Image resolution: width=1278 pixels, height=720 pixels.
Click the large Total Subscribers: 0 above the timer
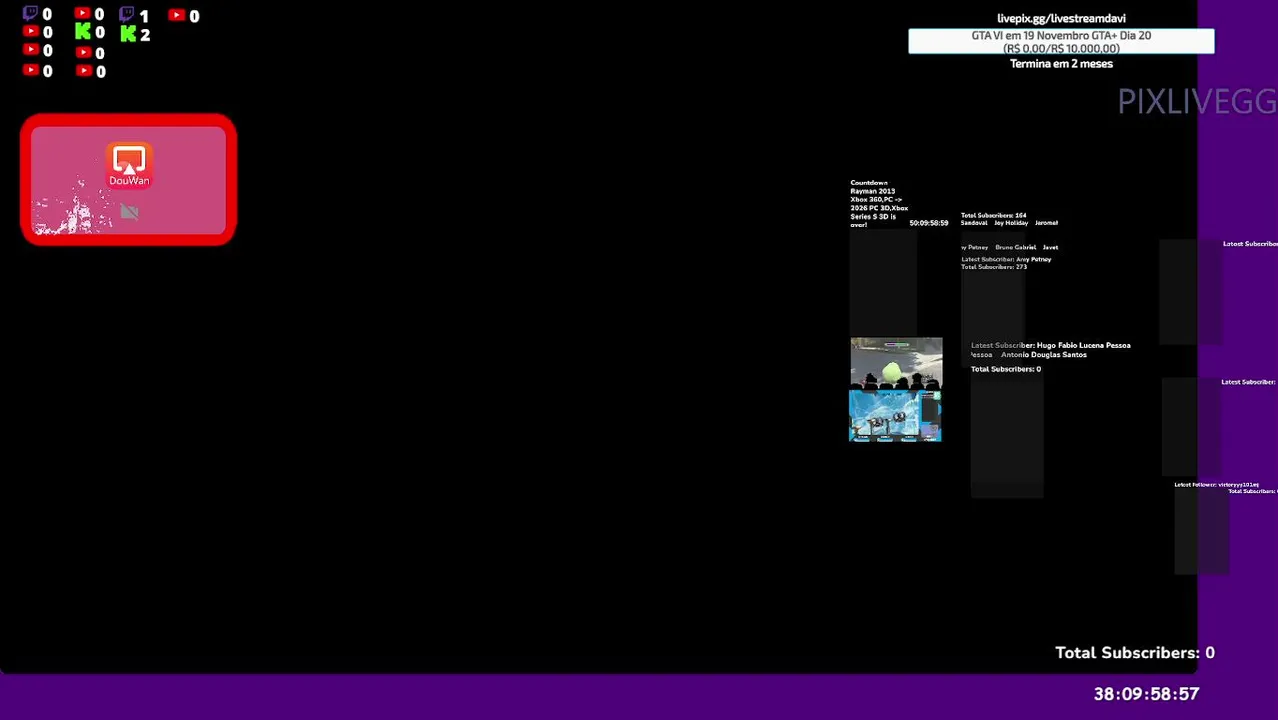pyautogui.click(x=1135, y=652)
